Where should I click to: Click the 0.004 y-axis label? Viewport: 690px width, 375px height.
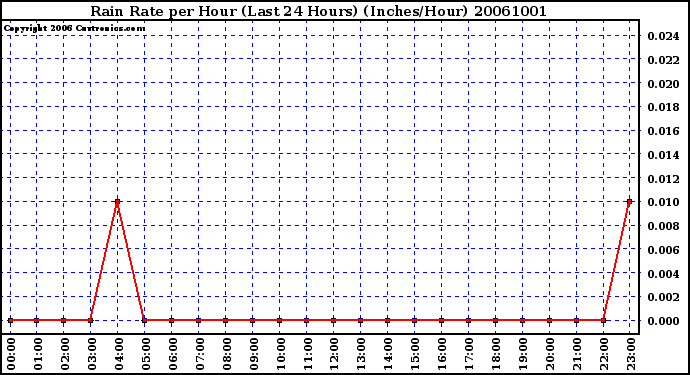tap(663, 273)
